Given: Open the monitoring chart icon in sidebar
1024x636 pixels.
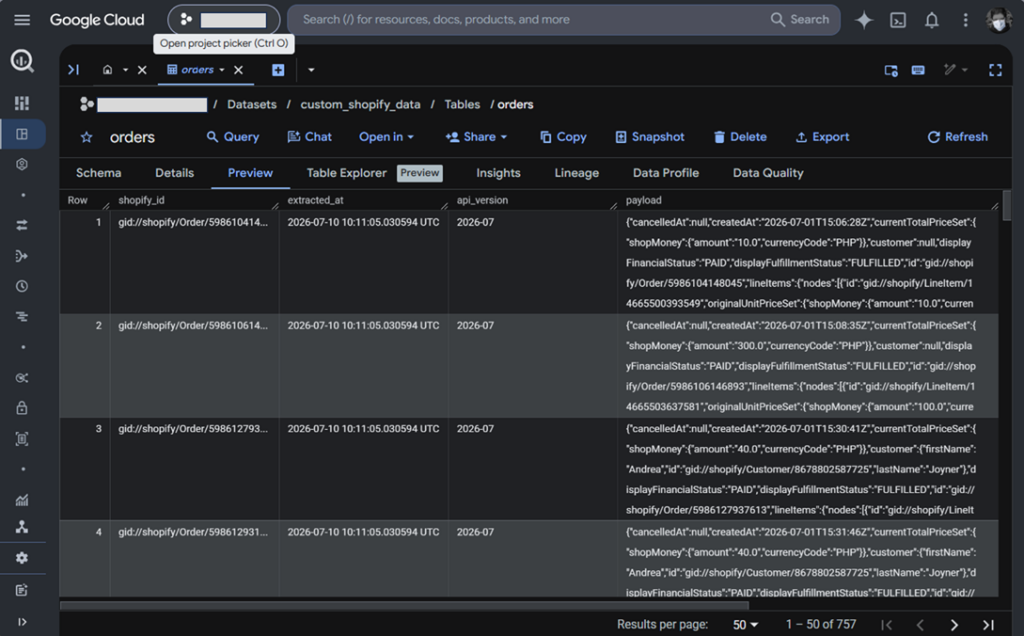Looking at the screenshot, I should pyautogui.click(x=22, y=500).
